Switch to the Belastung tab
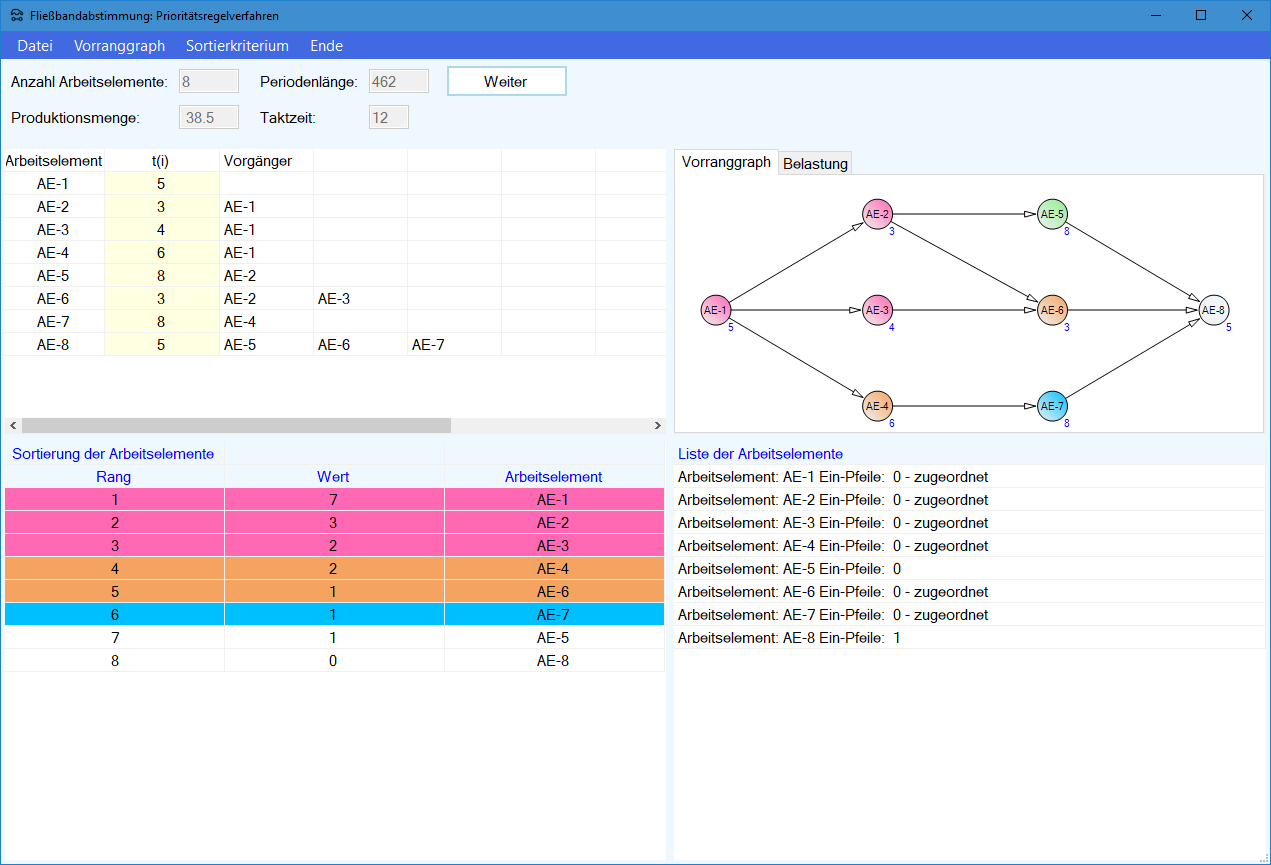 [815, 164]
